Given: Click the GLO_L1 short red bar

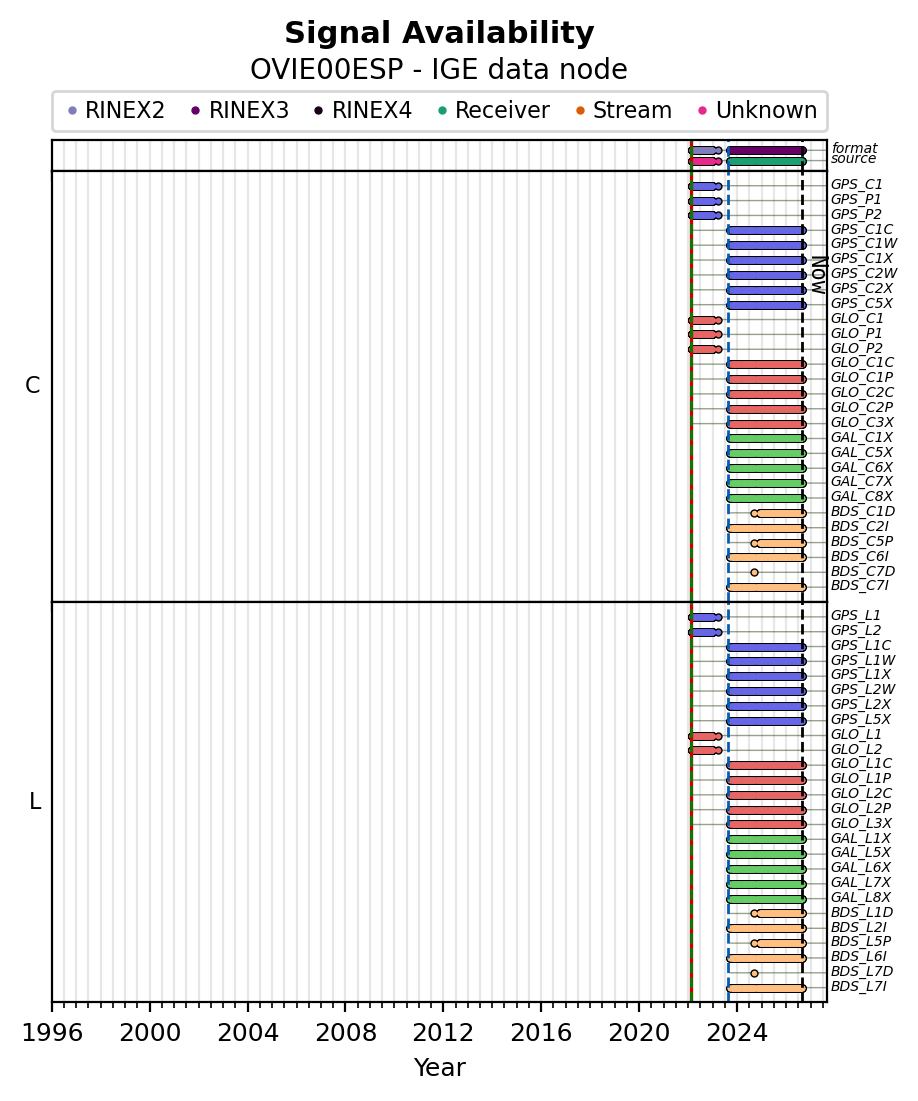Looking at the screenshot, I should click(x=705, y=737).
